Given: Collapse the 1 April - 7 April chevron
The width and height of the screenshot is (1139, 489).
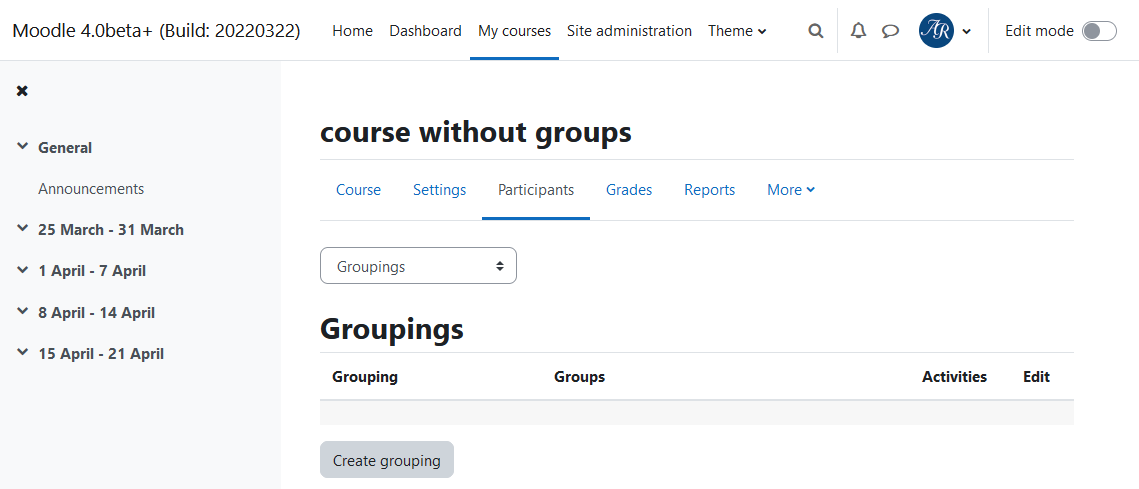Looking at the screenshot, I should 22,271.
